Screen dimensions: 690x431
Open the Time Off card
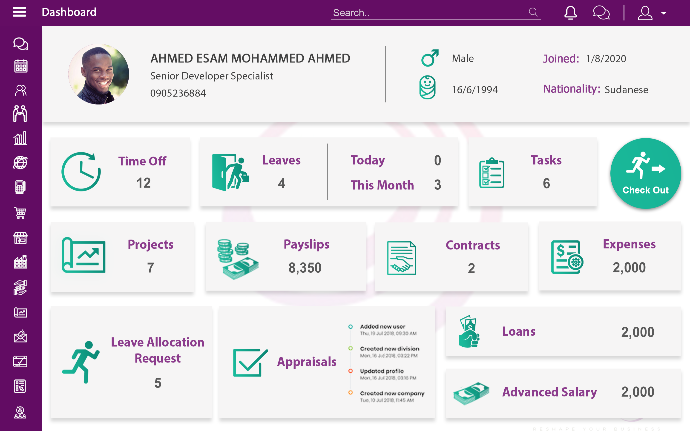click(x=120, y=172)
